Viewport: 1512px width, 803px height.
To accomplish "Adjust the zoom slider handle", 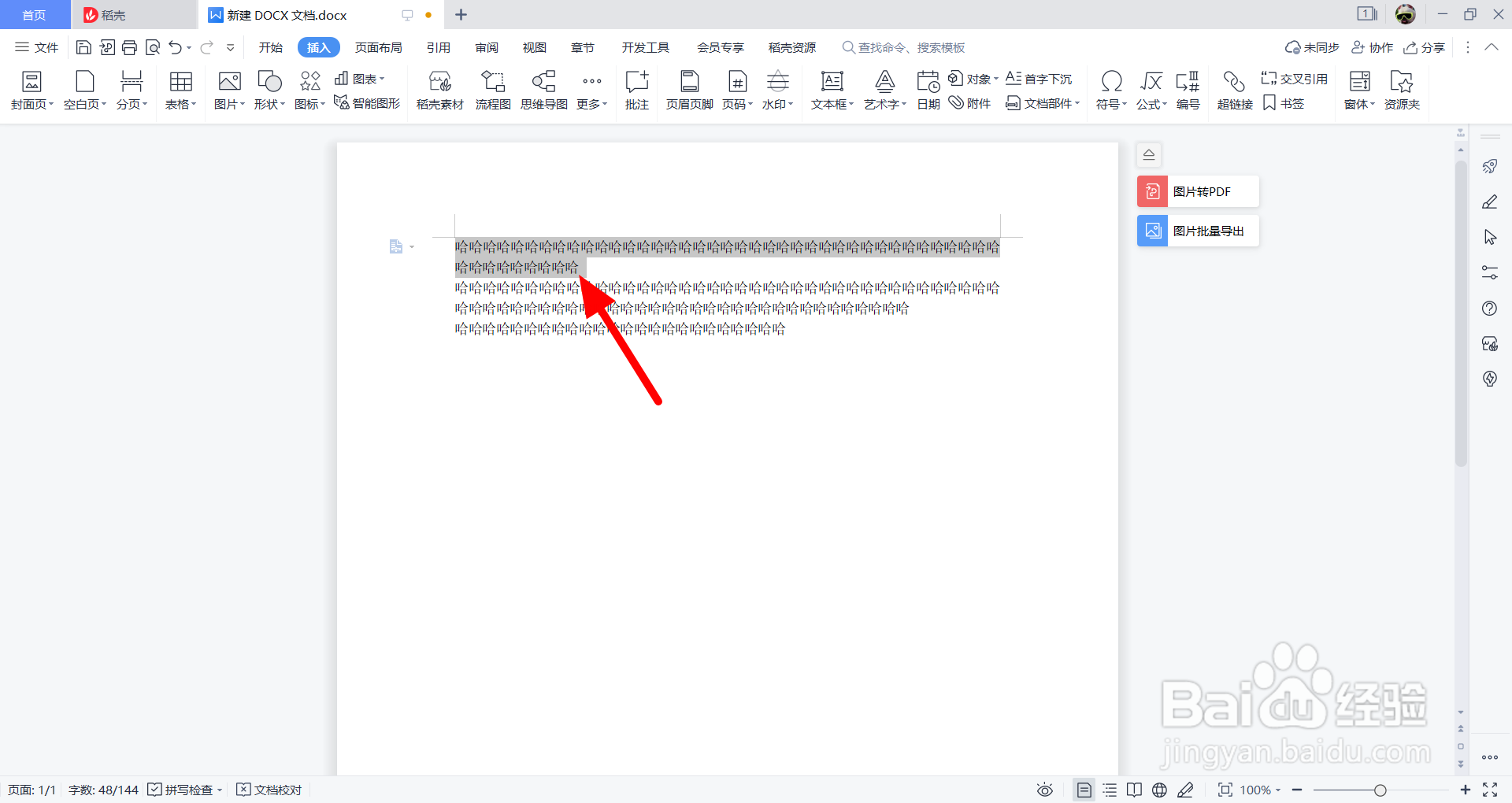I will coord(1380,790).
